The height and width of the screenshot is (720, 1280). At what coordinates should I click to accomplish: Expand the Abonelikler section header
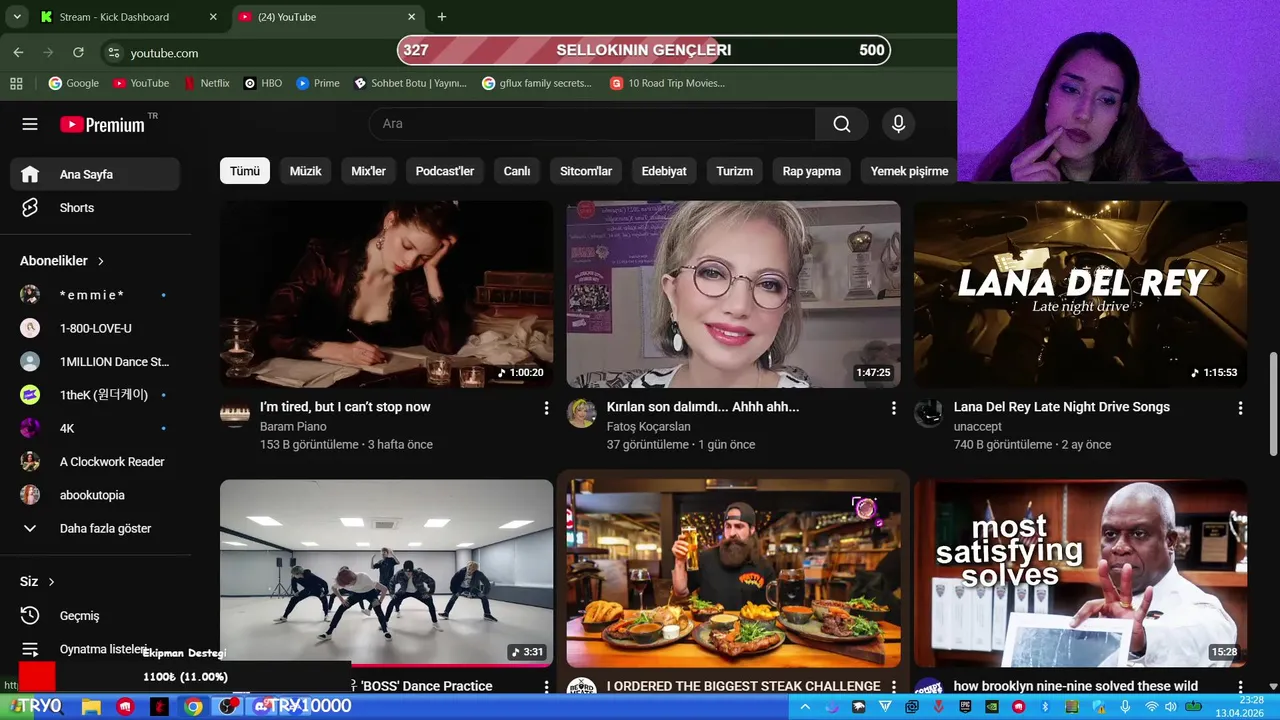click(62, 261)
